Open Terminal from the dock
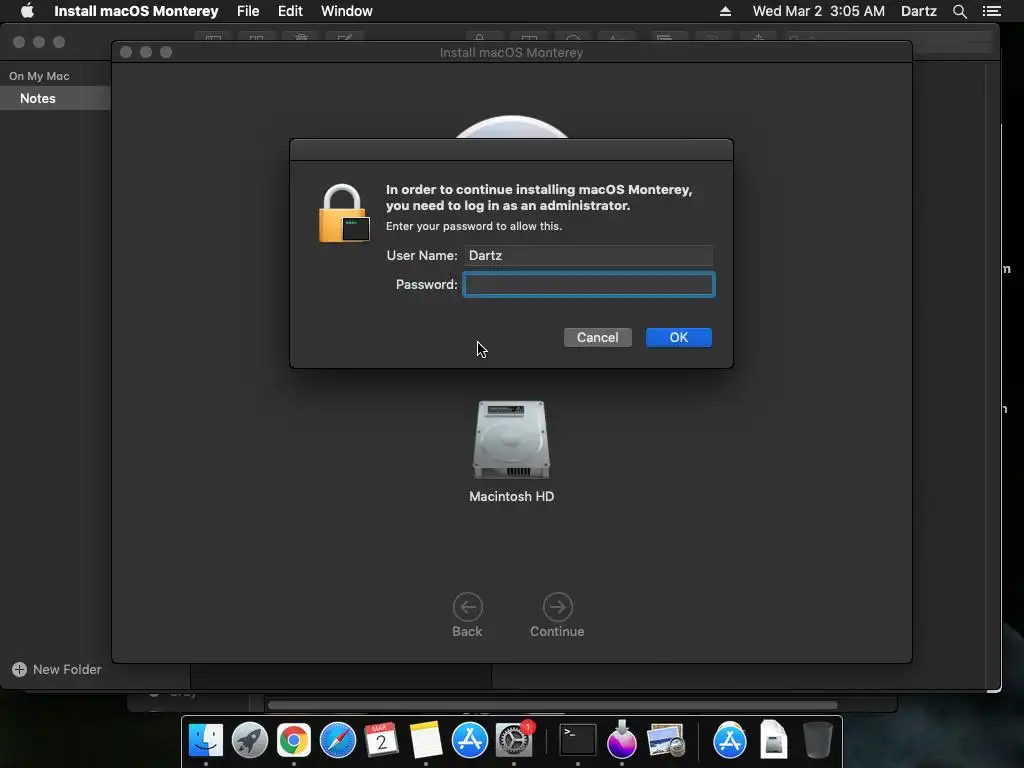This screenshot has height=768, width=1024. point(578,740)
